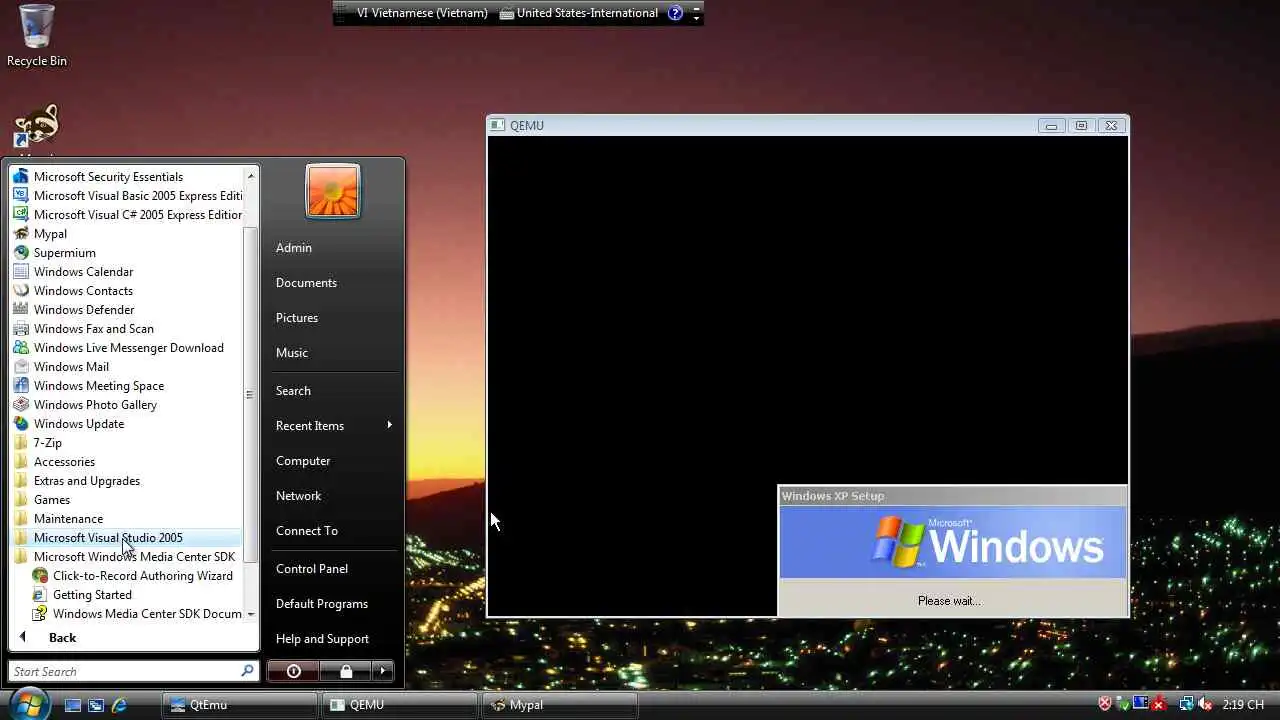This screenshot has width=1280, height=720.
Task: Expand the Maintenance folder
Action: [x=126, y=519]
